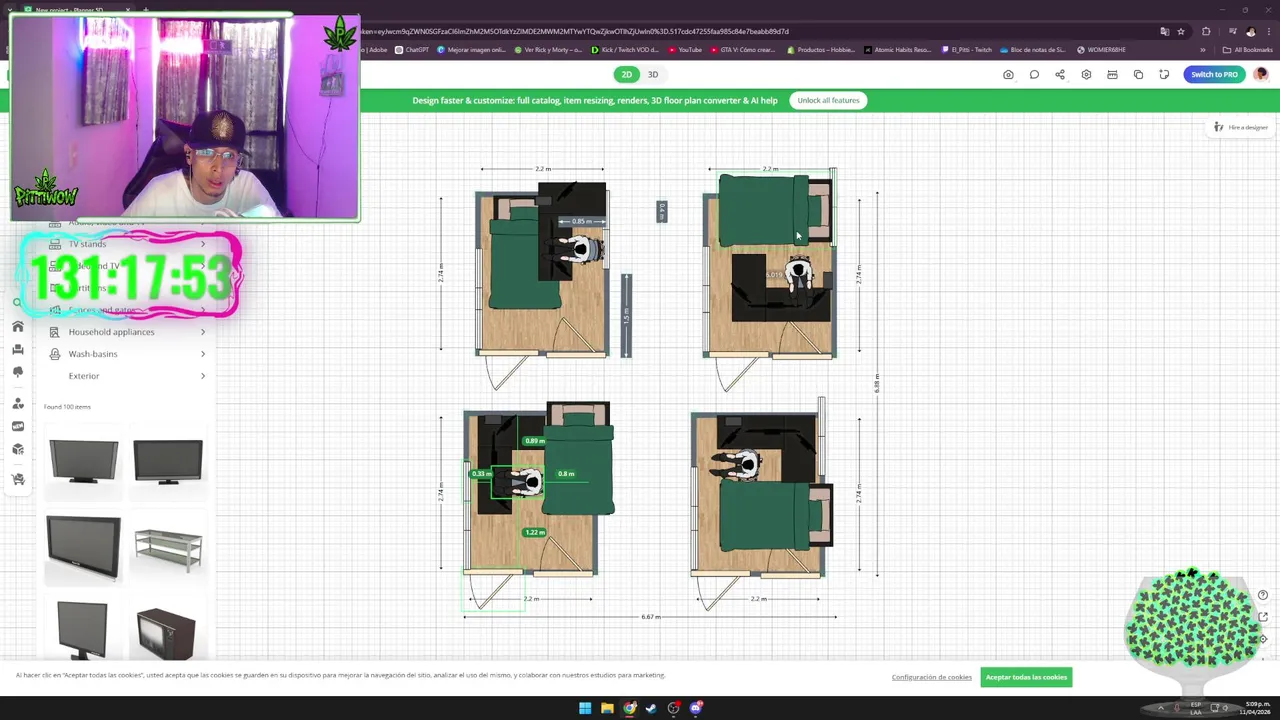Click the Found 100 items text
The width and height of the screenshot is (1280, 720).
tap(67, 407)
